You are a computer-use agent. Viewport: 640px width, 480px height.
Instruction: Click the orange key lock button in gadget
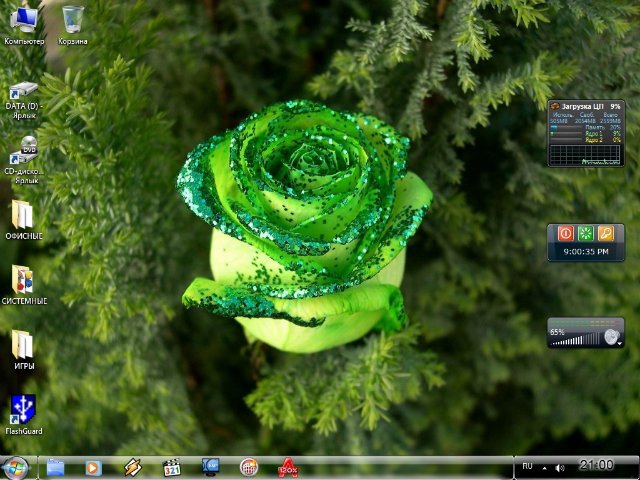[606, 233]
